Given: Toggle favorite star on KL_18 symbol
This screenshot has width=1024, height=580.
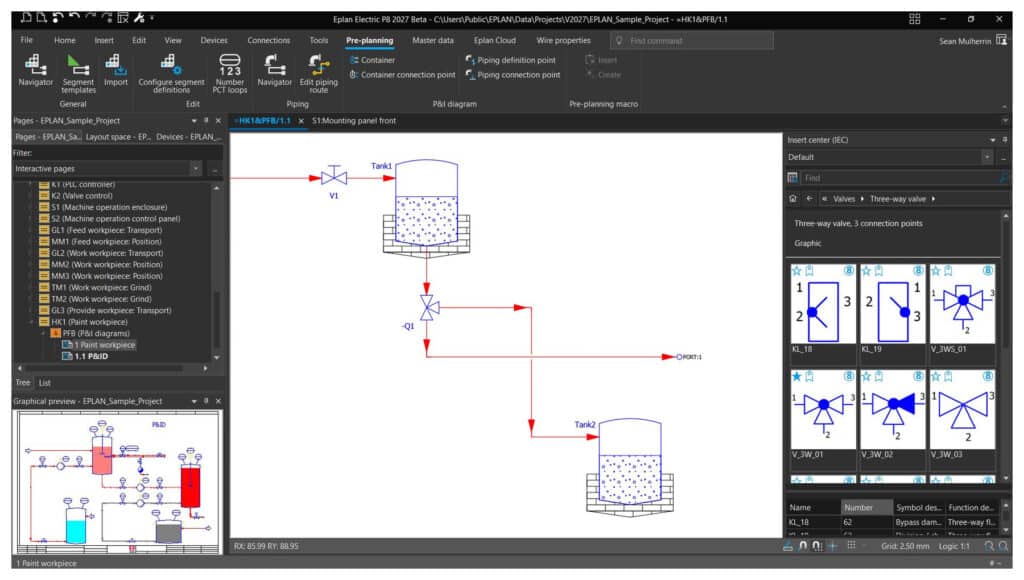Looking at the screenshot, I should pos(797,270).
